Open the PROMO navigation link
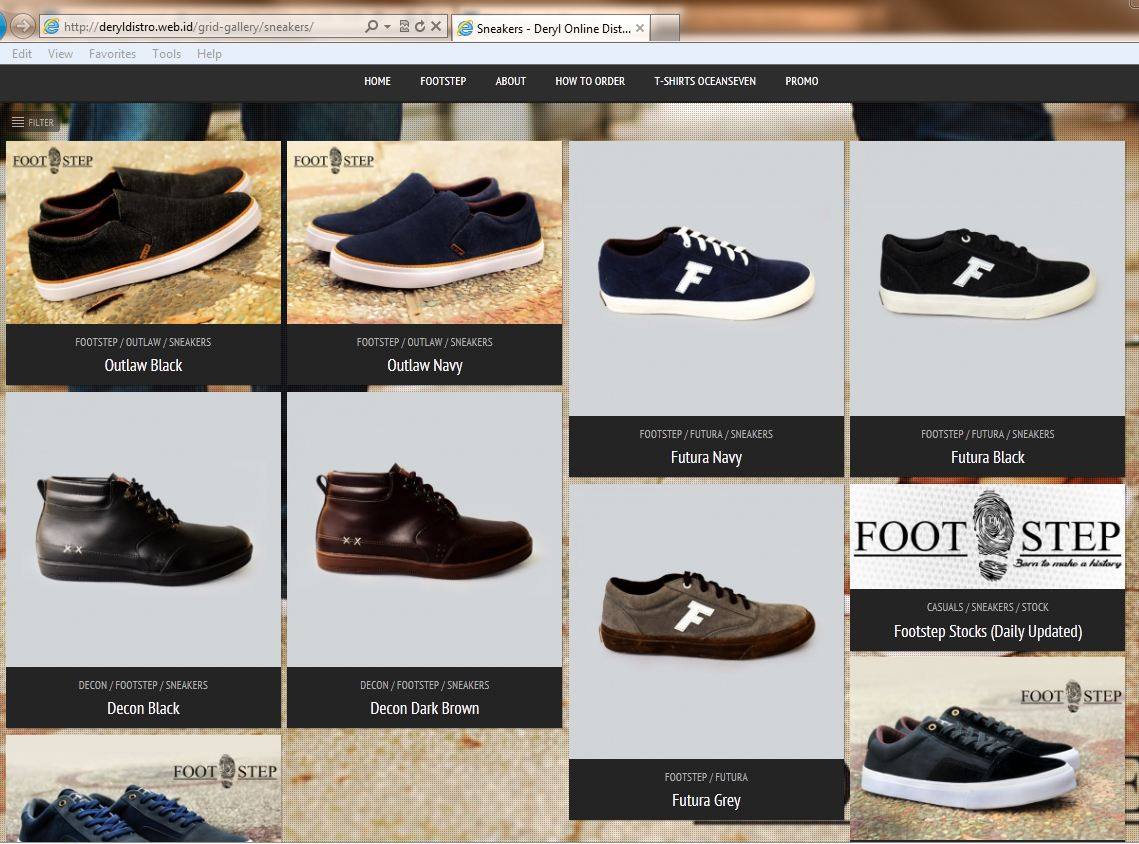1139x844 pixels. coord(802,81)
